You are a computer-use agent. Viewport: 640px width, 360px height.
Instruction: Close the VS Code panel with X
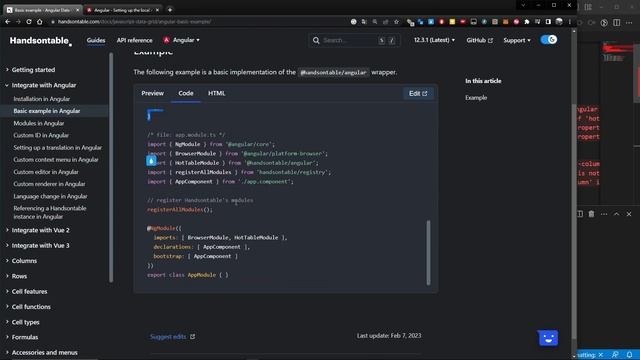[629, 214]
